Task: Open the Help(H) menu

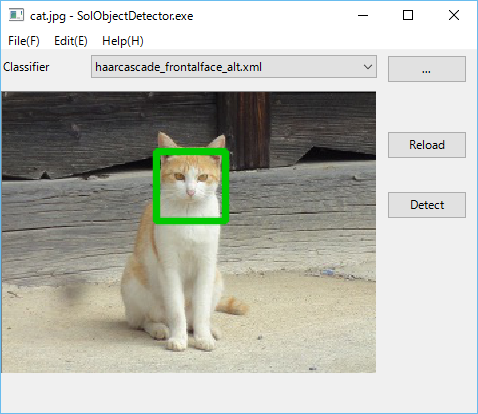Action: coord(123,41)
